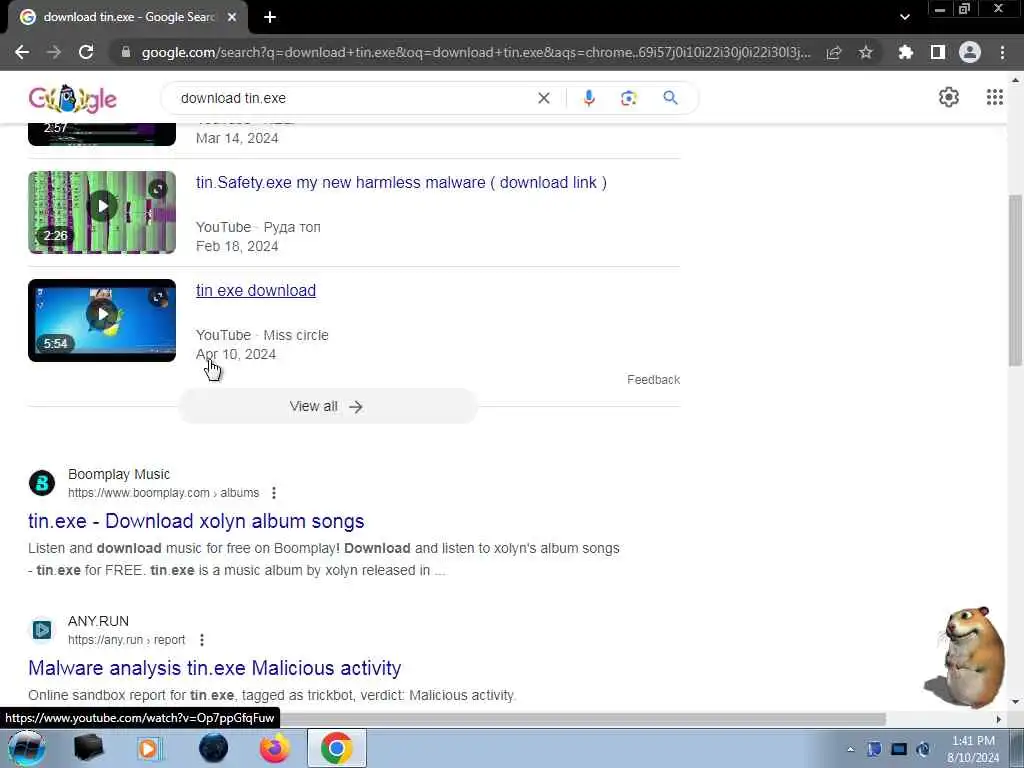Image resolution: width=1024 pixels, height=768 pixels.
Task: Open more options for the Boomplay result
Action: tap(274, 493)
